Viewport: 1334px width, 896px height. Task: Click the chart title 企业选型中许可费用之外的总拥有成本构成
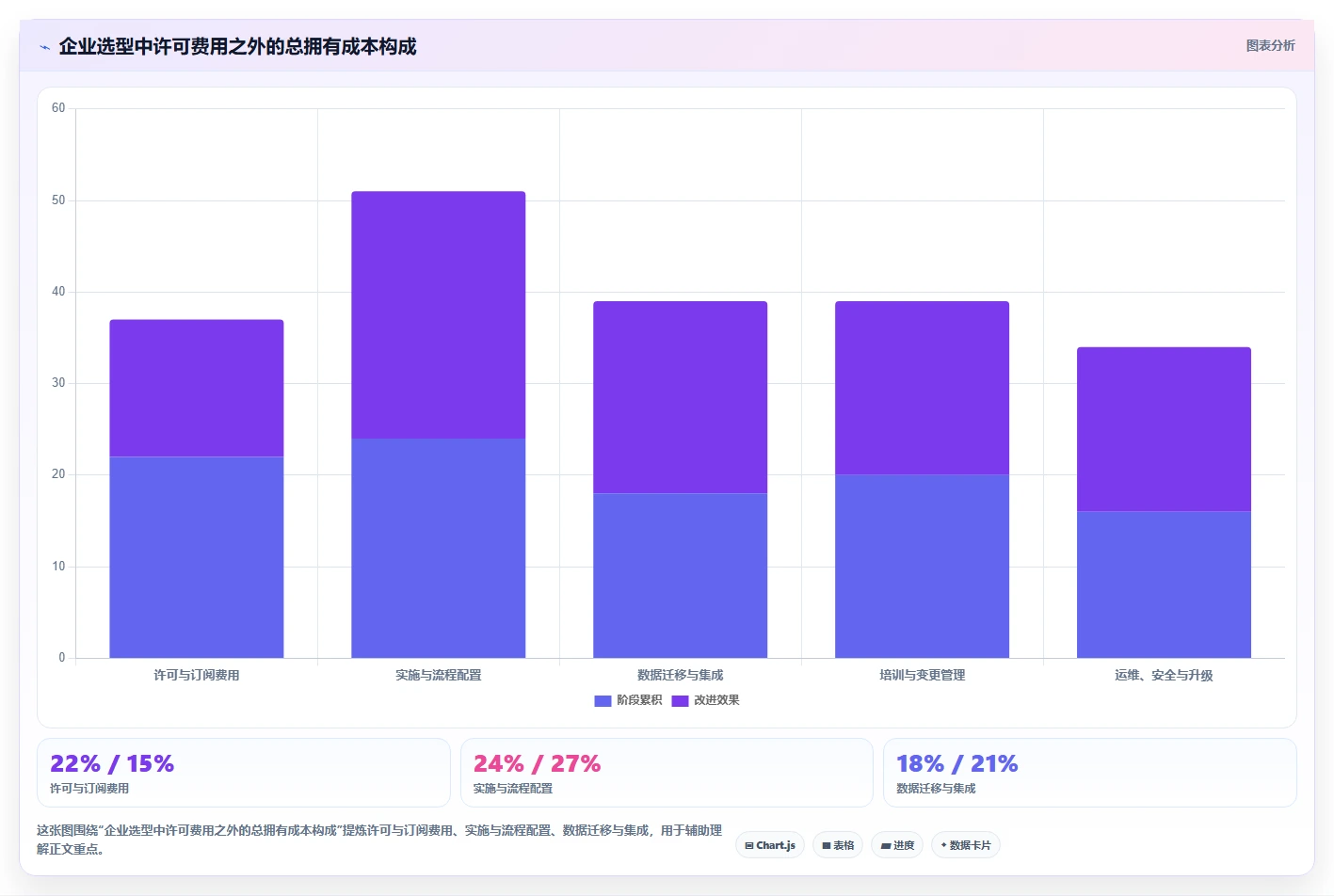(x=237, y=46)
